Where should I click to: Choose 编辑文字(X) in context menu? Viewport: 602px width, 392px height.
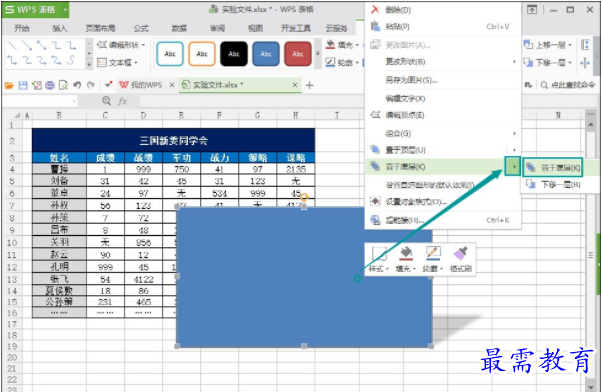click(443, 98)
